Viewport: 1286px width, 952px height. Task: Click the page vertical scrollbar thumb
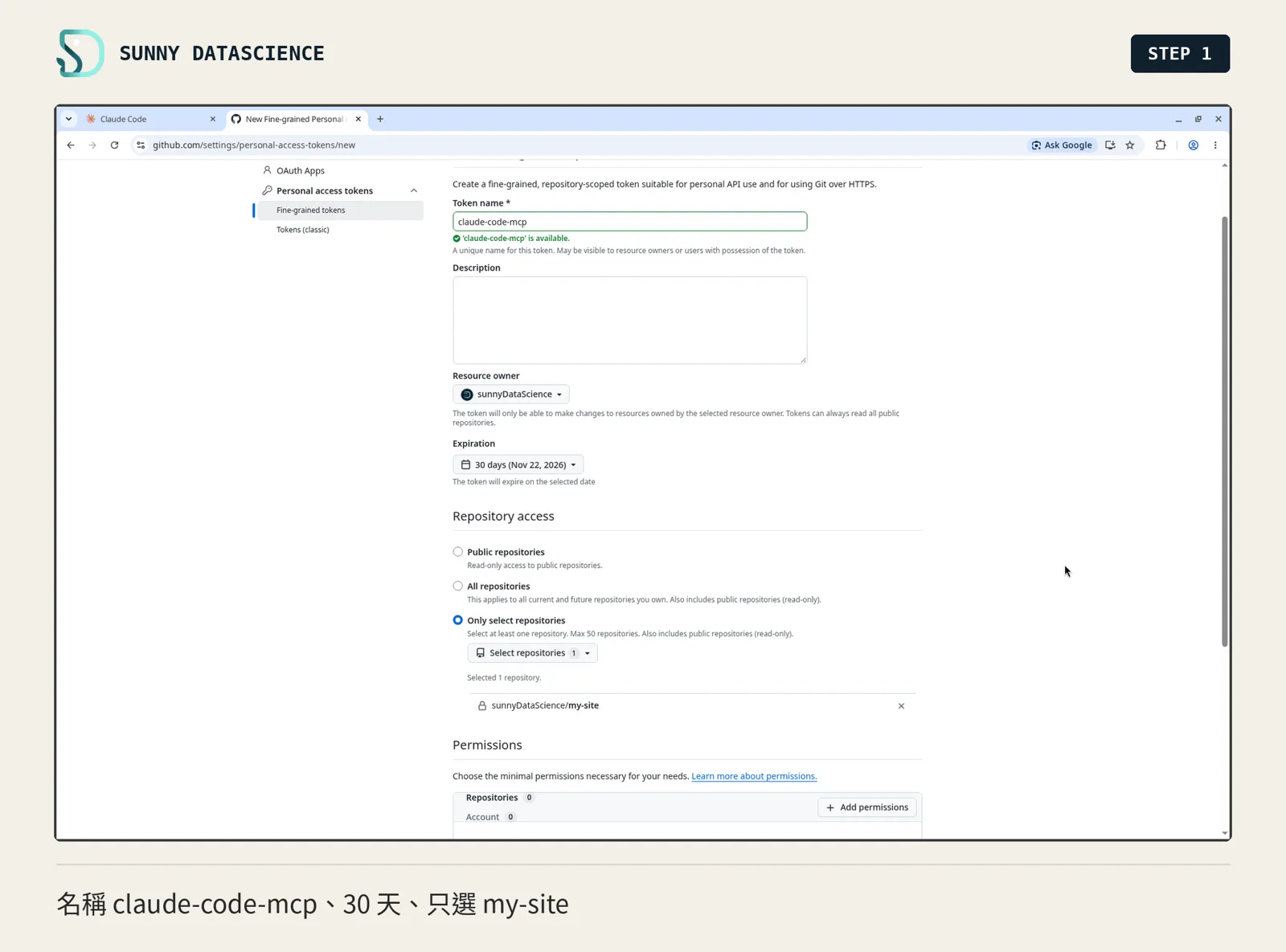click(1224, 431)
